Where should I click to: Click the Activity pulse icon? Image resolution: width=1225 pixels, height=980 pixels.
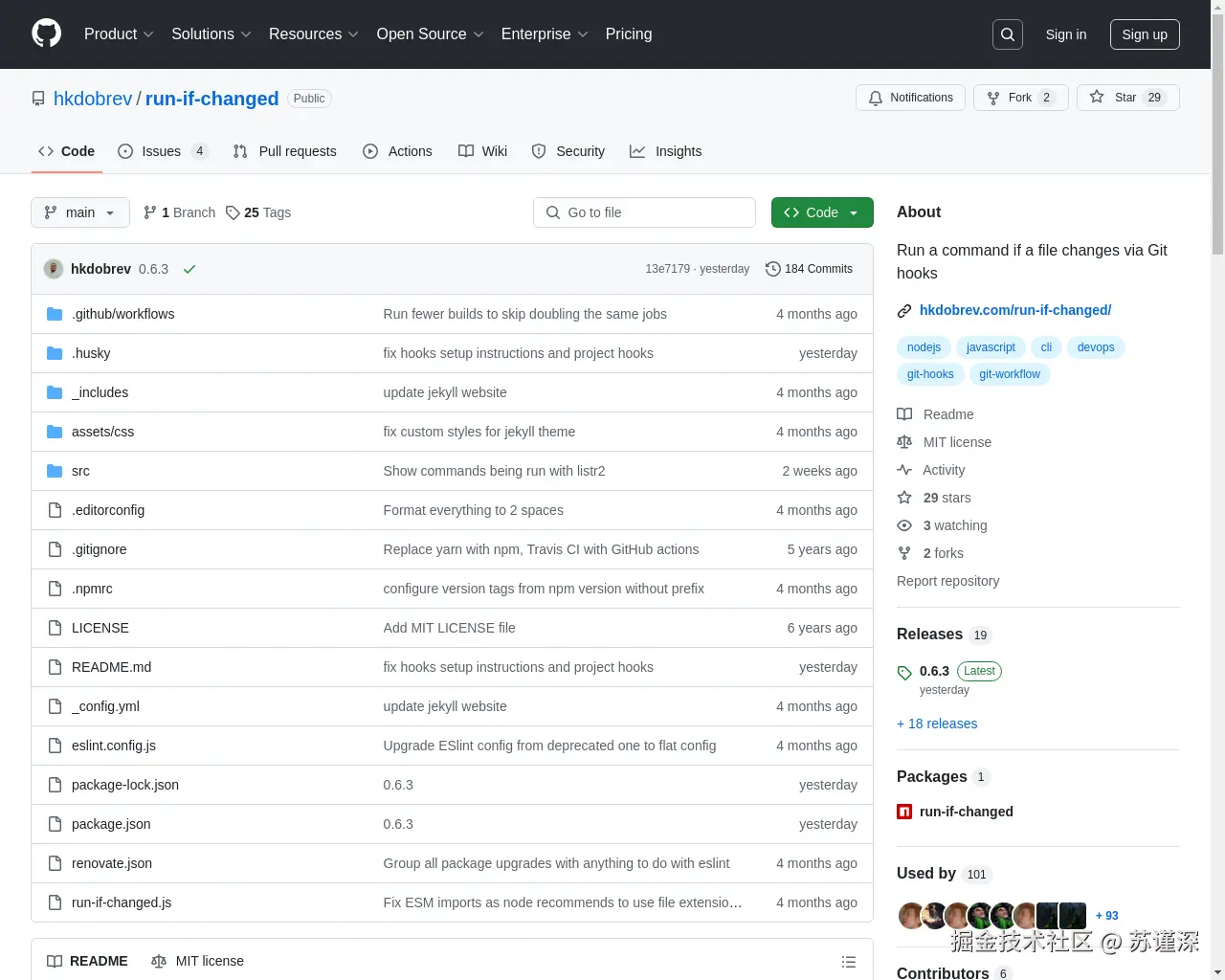pyautogui.click(x=904, y=470)
